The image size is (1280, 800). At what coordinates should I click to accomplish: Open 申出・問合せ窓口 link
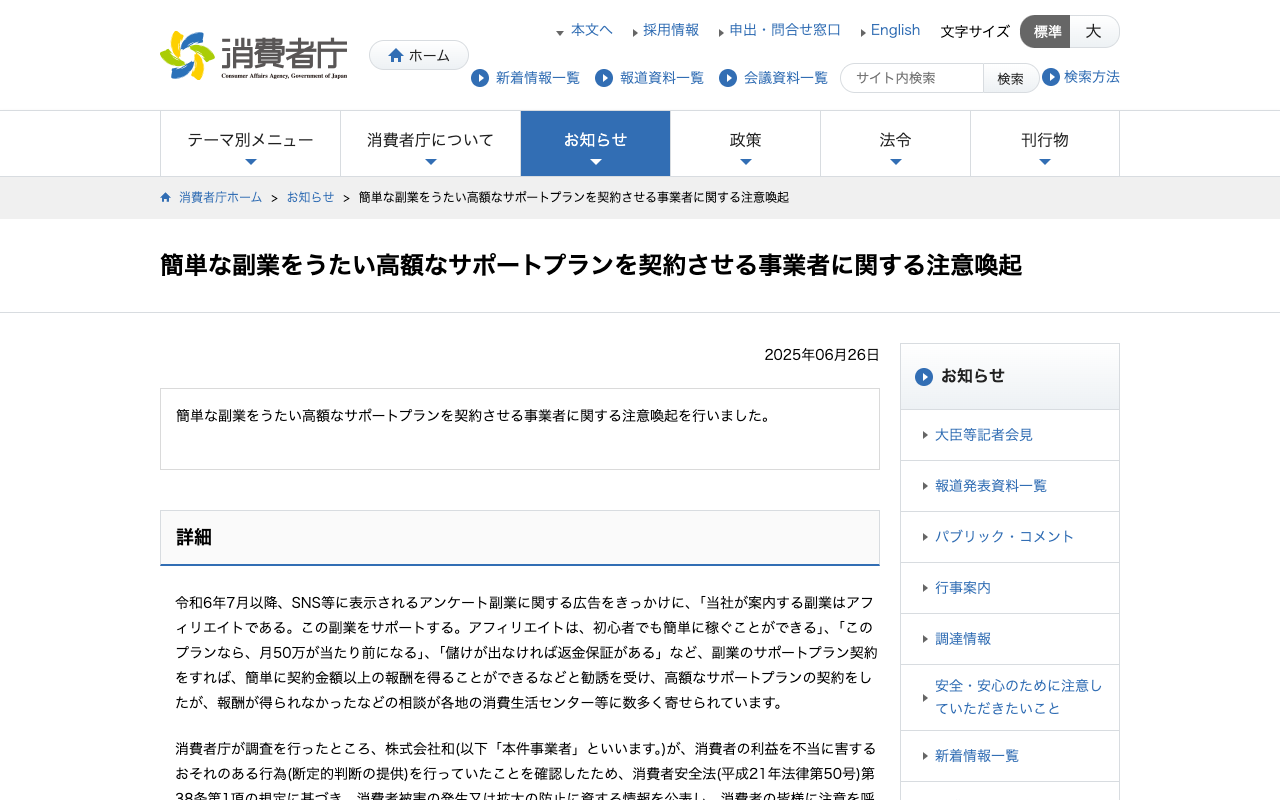click(x=785, y=30)
